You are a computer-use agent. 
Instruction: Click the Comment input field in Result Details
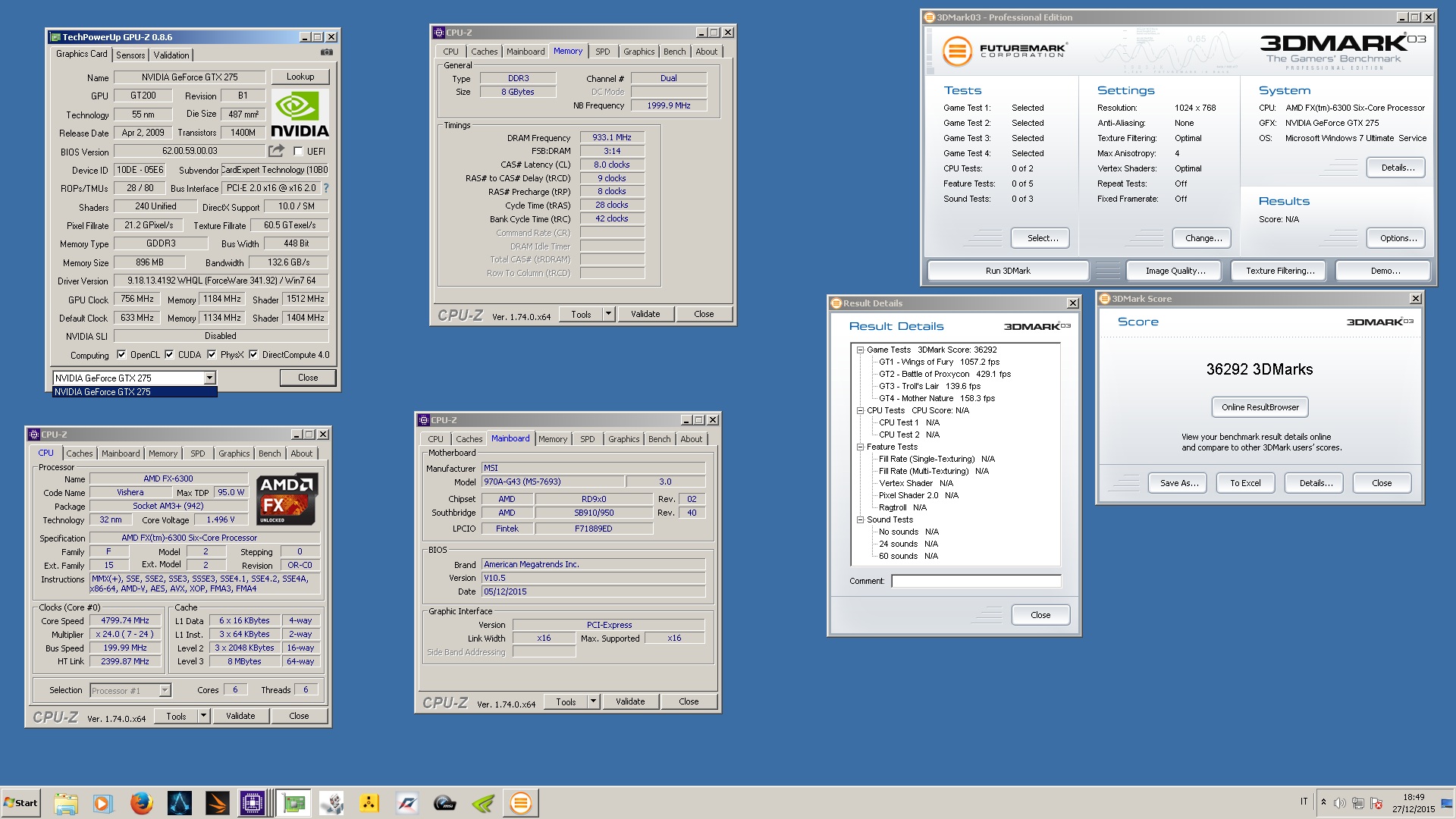[976, 581]
